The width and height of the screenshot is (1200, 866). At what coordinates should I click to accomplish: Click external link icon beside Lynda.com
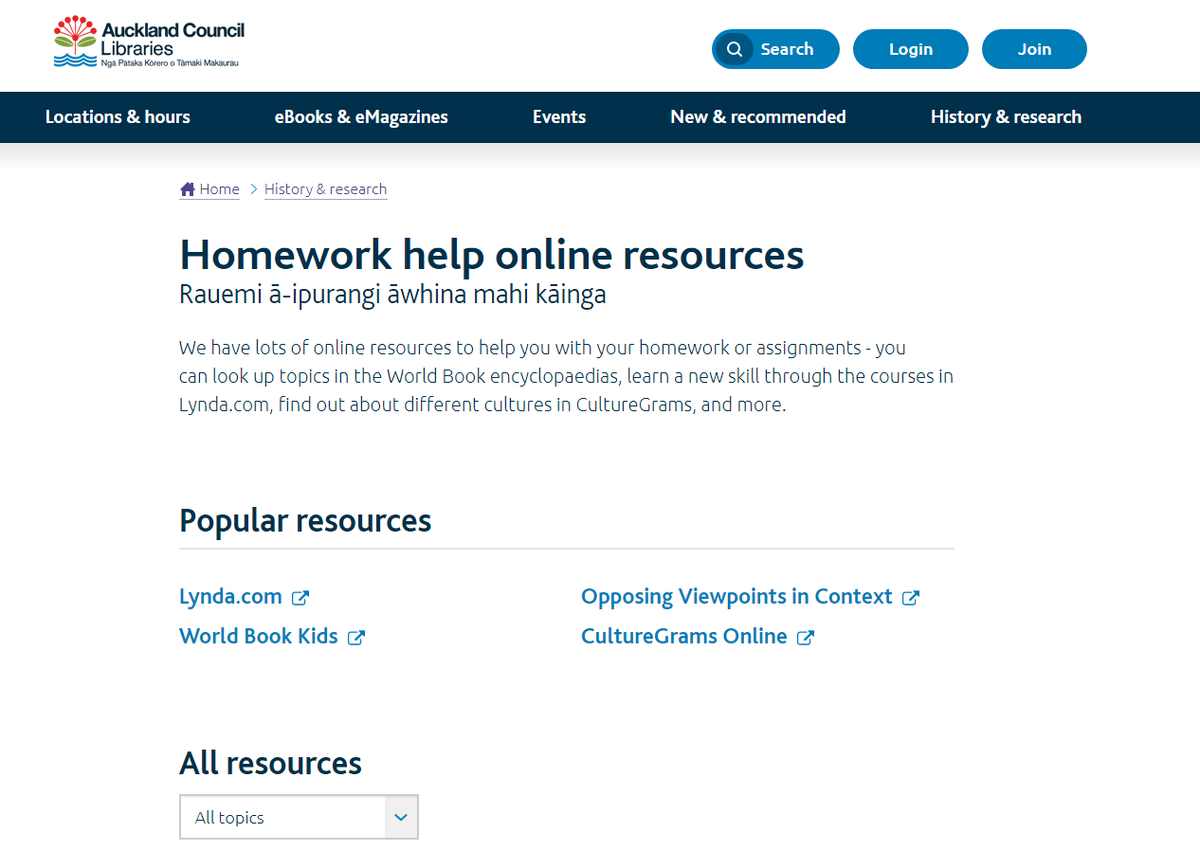point(300,598)
